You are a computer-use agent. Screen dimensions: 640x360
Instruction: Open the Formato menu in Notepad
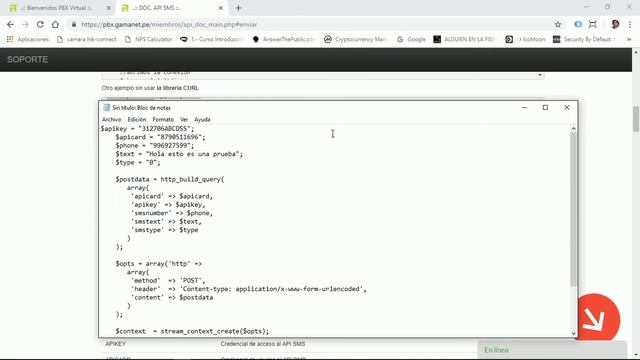coord(163,120)
